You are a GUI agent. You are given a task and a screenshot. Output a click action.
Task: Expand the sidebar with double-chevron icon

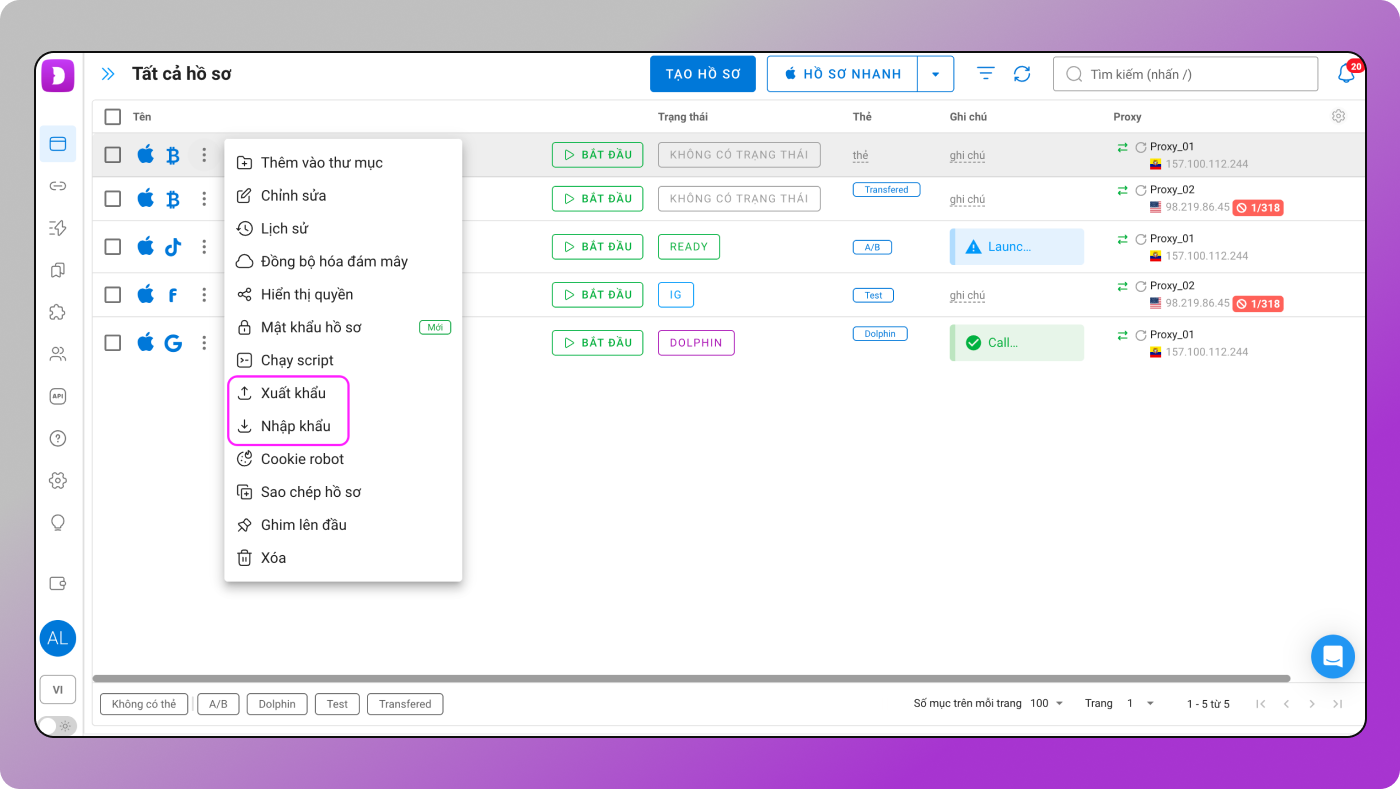[x=108, y=74]
